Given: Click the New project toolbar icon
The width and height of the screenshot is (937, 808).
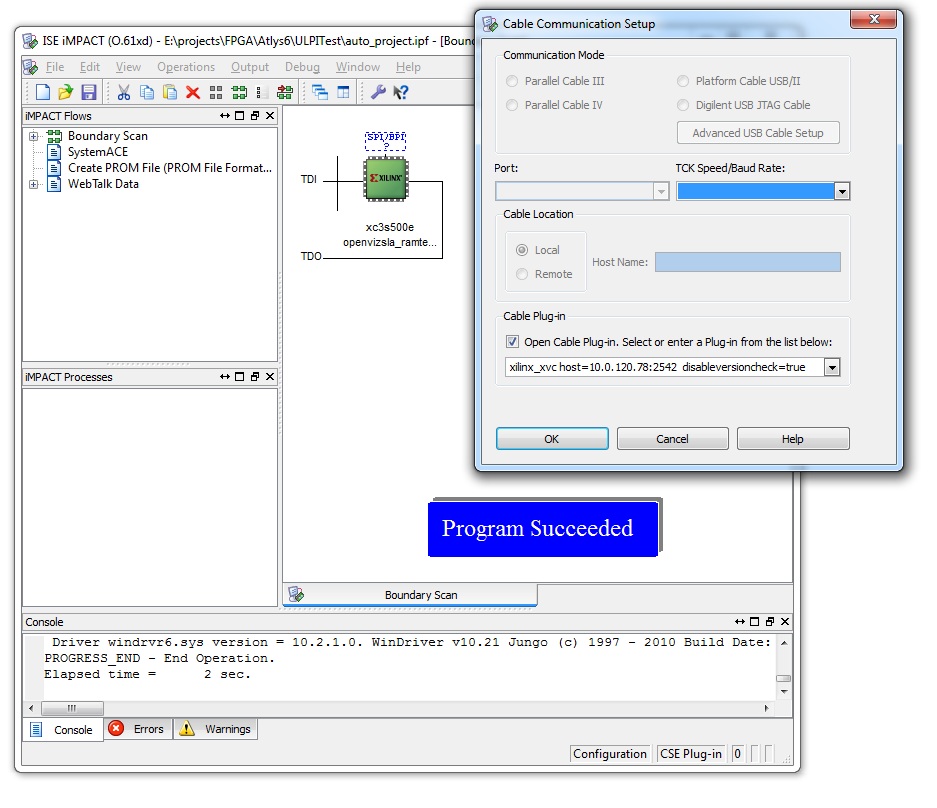Looking at the screenshot, I should click(43, 93).
